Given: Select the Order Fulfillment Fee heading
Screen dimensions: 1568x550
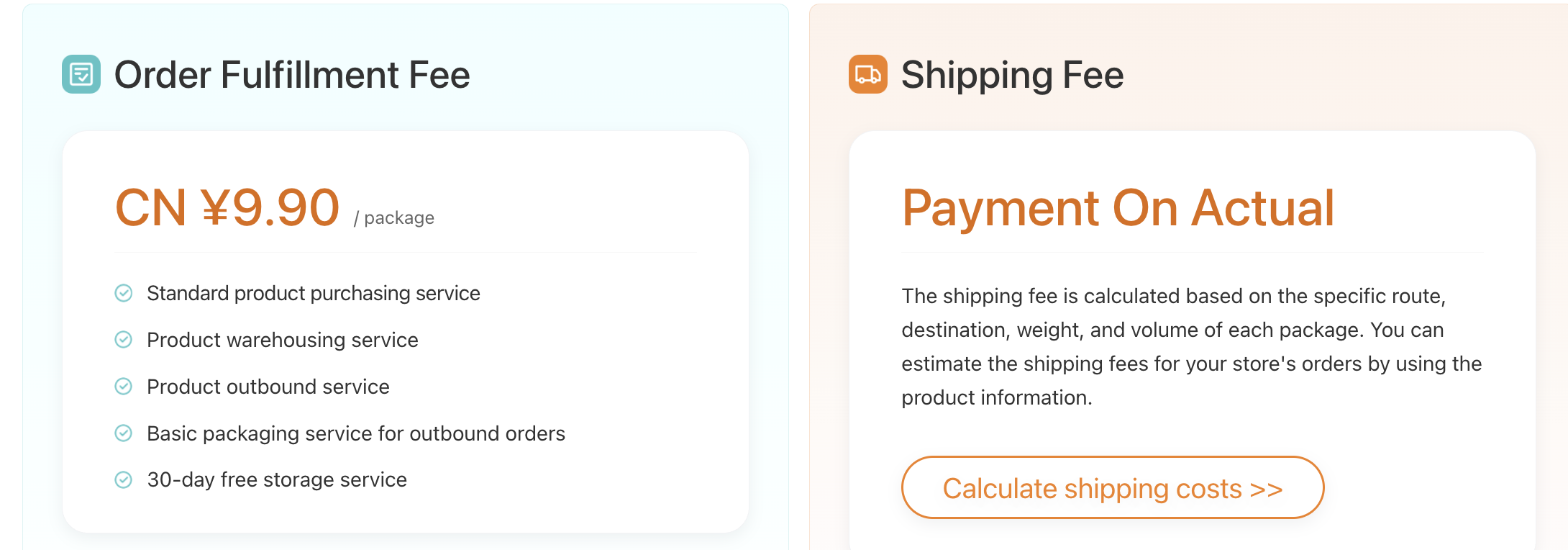Looking at the screenshot, I should (292, 75).
